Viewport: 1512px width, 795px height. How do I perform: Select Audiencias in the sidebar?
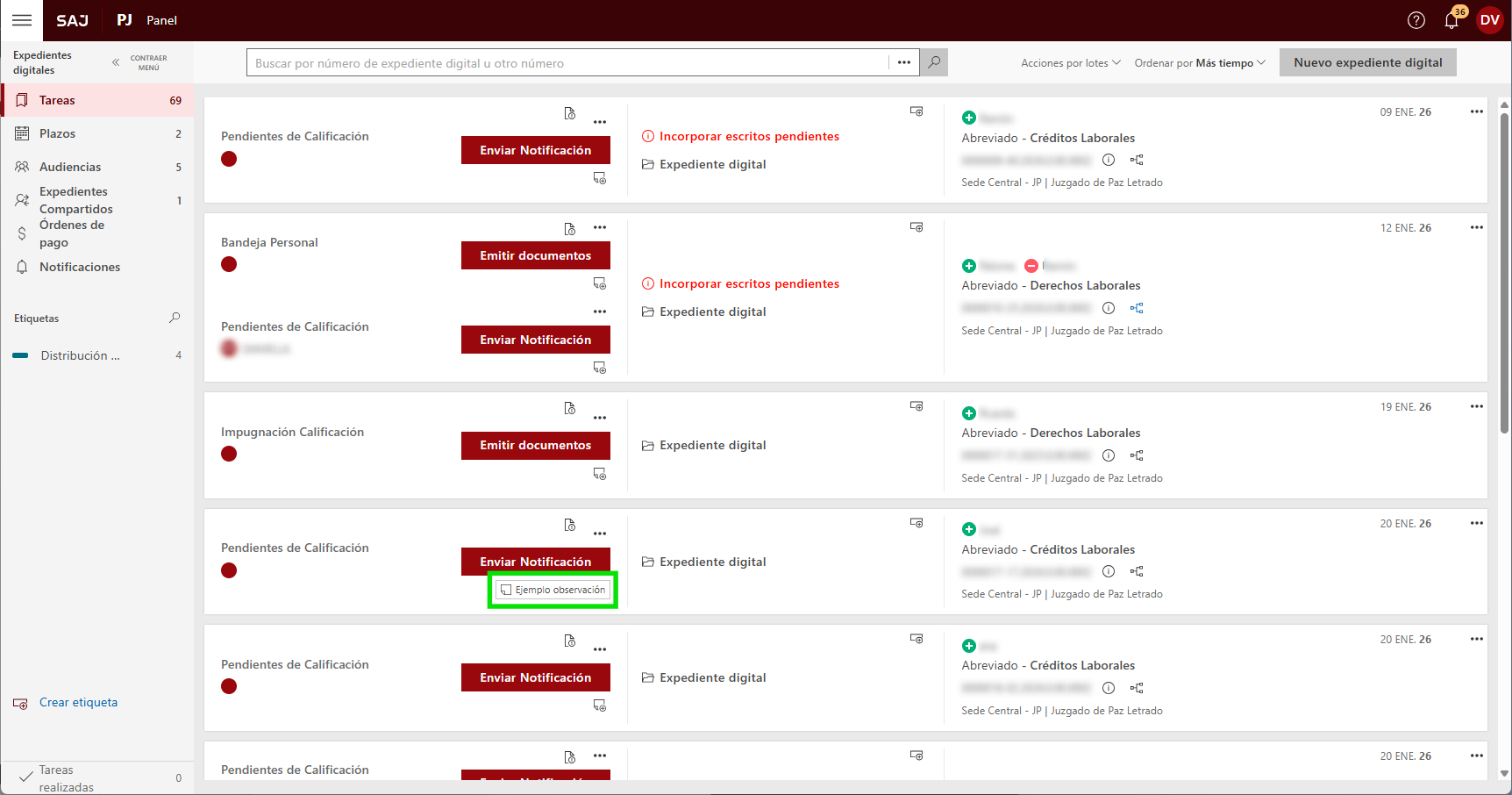point(70,167)
